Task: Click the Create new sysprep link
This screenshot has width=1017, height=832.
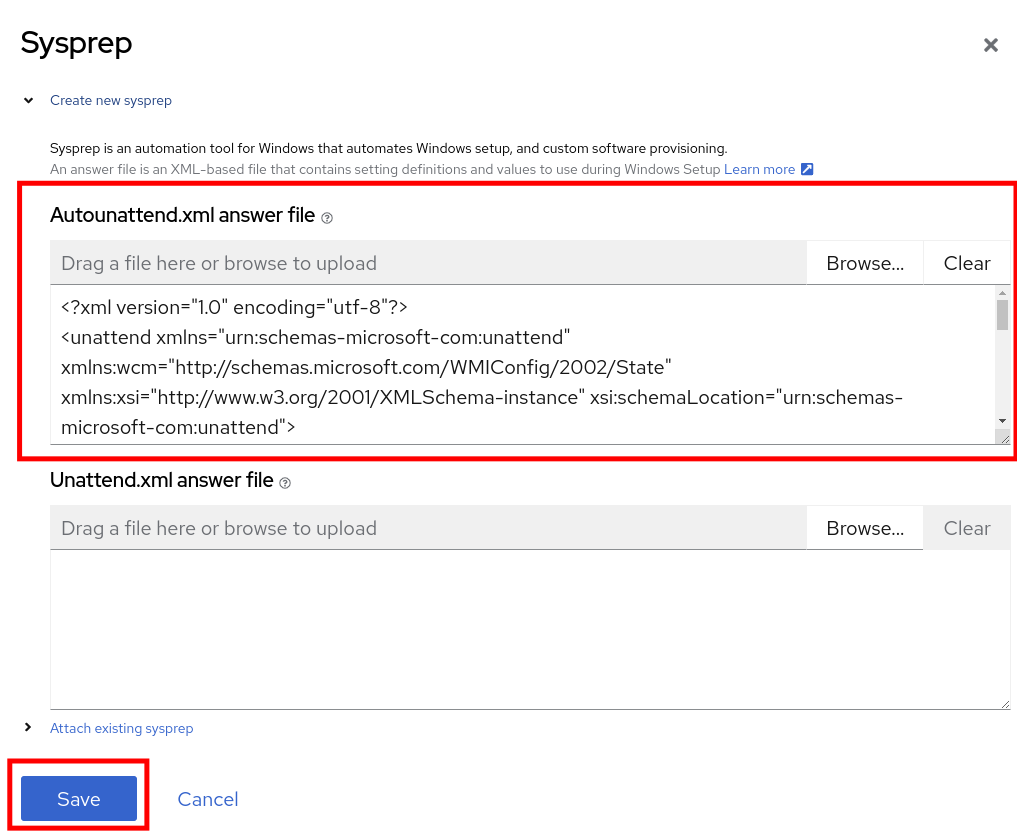Action: point(111,101)
